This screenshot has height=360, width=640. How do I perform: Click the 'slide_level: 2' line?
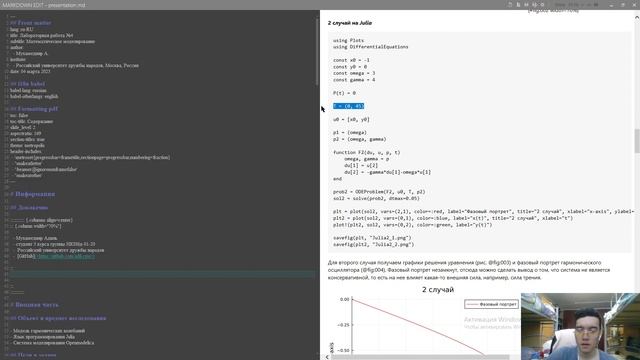(x=22, y=127)
